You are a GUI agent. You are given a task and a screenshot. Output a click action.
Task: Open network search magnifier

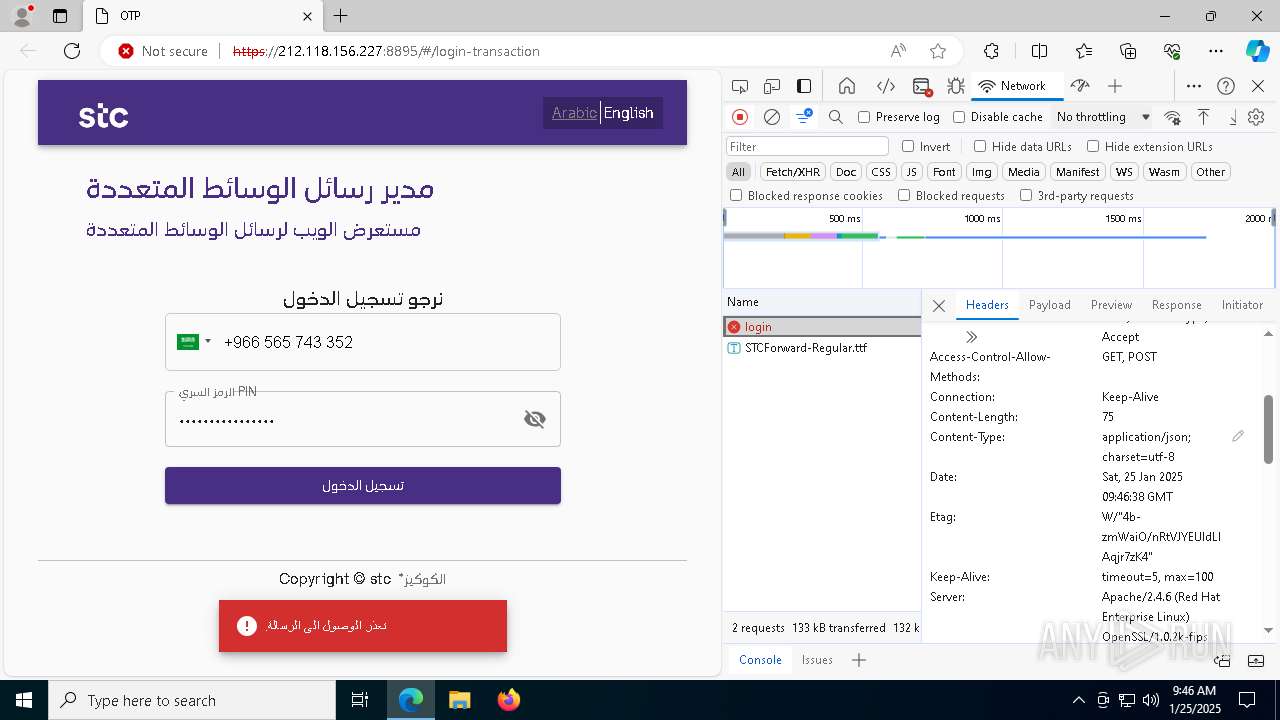[836, 117]
